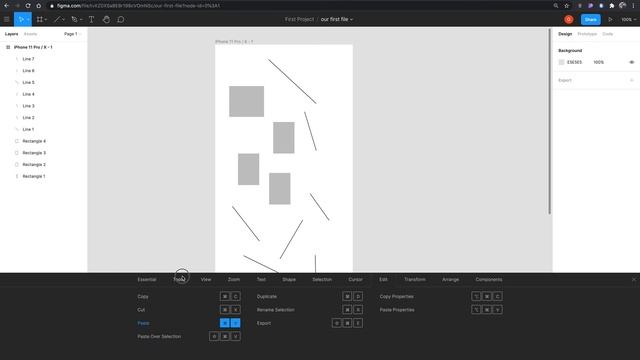Open the Page 1 pages dropdown
640x360 pixels.
72,34
